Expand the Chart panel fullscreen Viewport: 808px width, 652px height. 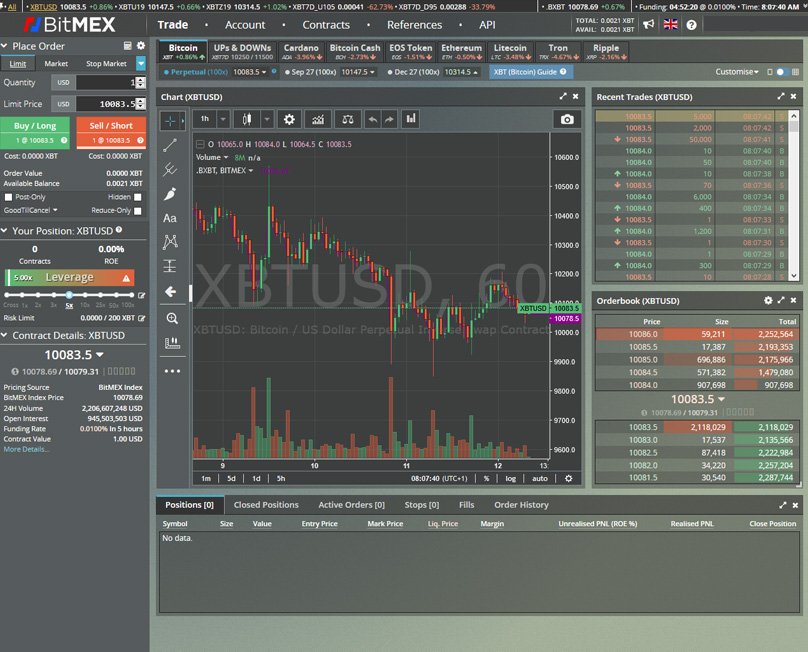pos(563,96)
